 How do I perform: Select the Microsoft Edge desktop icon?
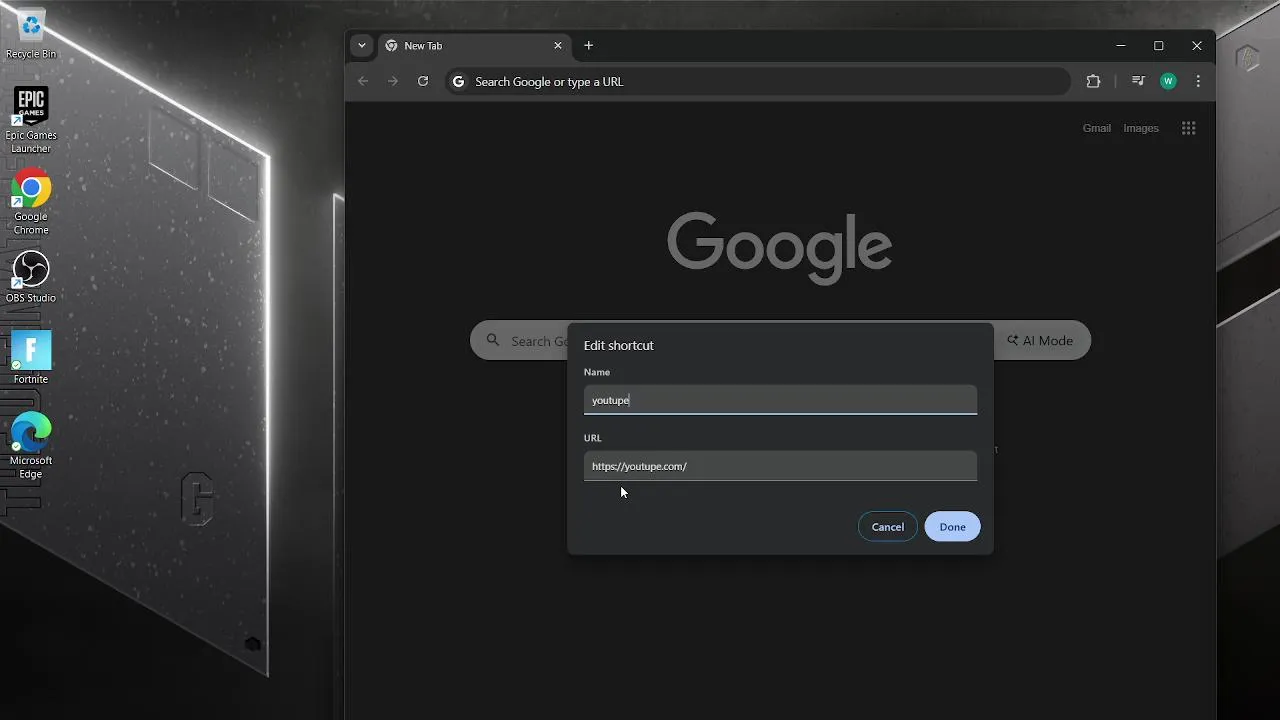click(31, 446)
